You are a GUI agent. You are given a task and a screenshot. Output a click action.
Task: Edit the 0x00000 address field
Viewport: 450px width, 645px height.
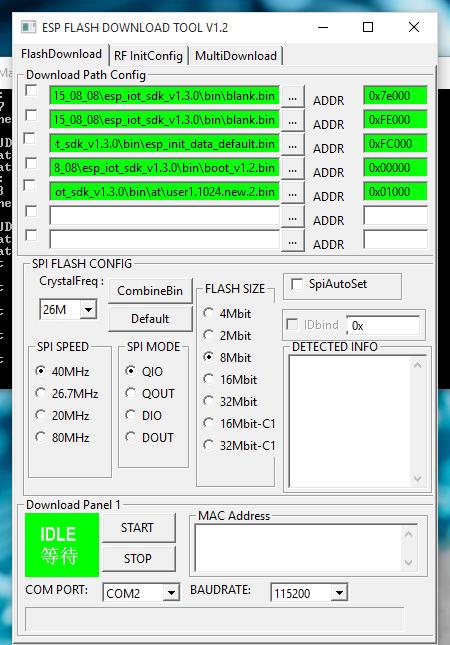pos(395,167)
